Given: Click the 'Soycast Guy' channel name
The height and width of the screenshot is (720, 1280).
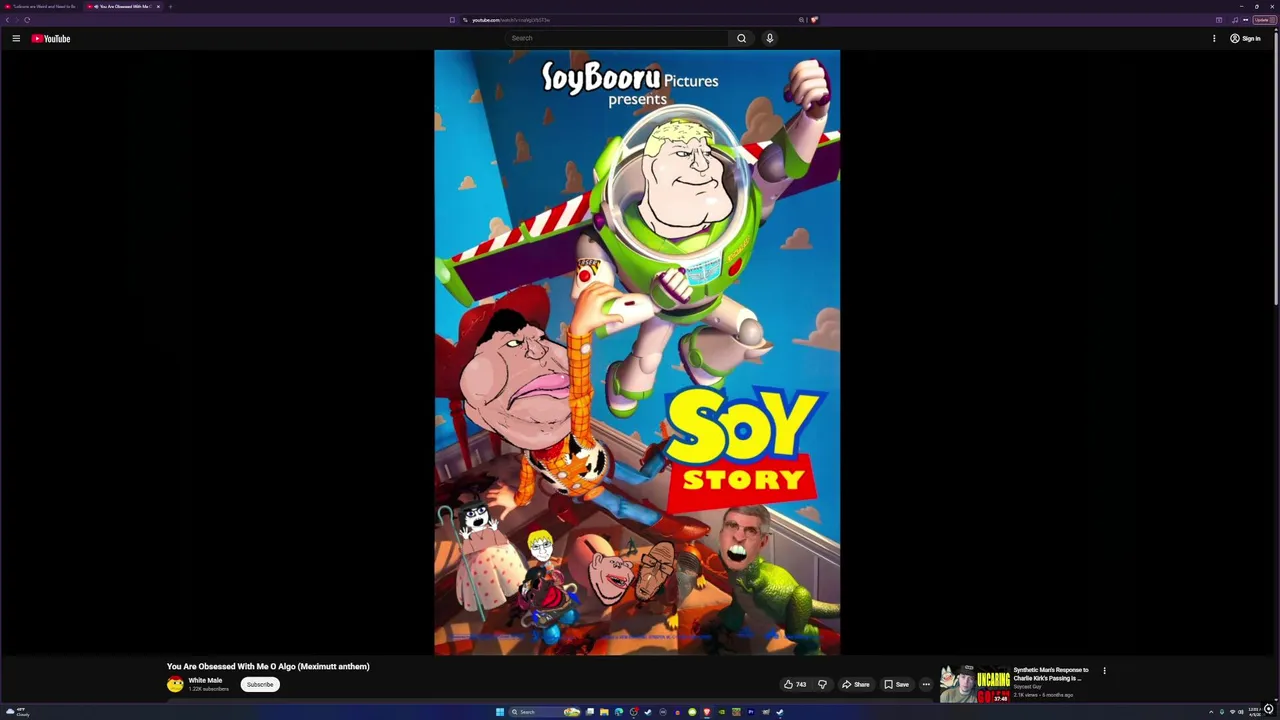Looking at the screenshot, I should (x=1027, y=687).
